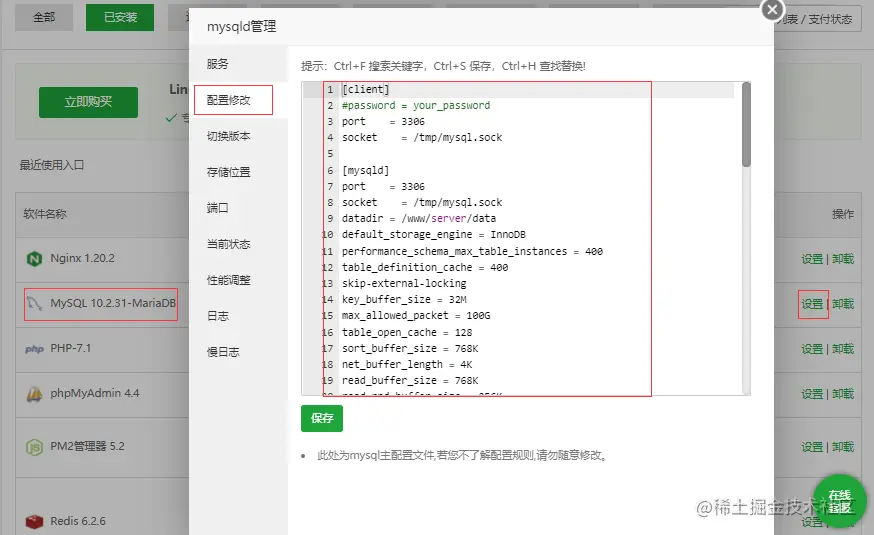Screen dimensions: 874x535
Task: Click the 立即购买 button
Action: click(88, 102)
